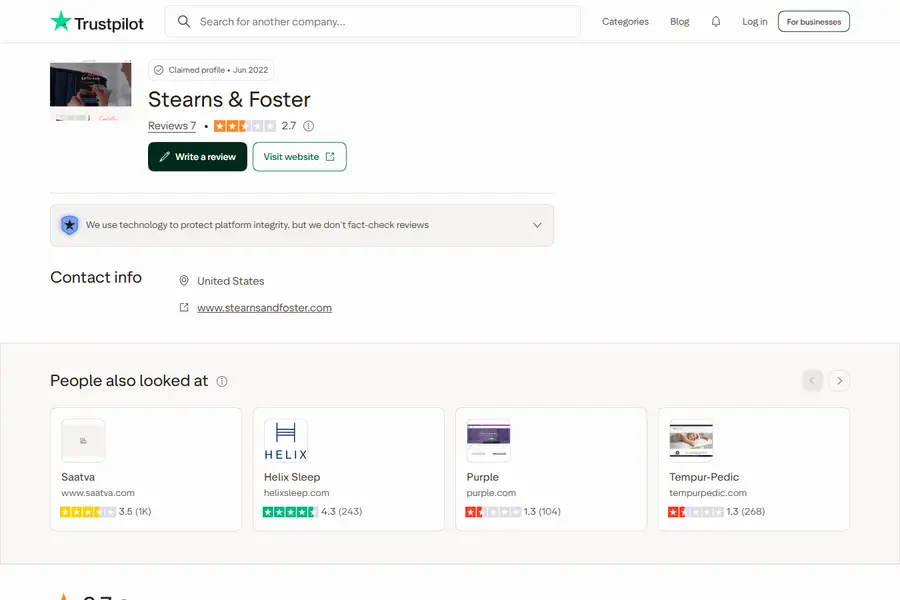The height and width of the screenshot is (600, 900).
Task: Click Log in
Action: tap(754, 22)
